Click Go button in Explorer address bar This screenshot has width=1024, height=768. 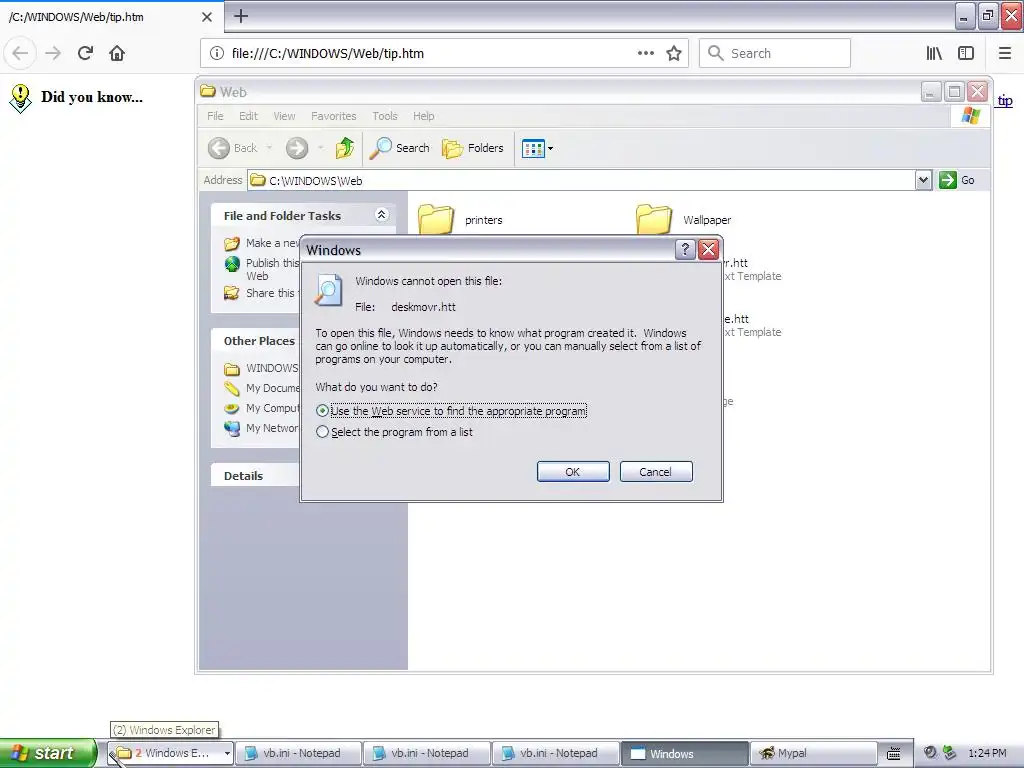957,180
